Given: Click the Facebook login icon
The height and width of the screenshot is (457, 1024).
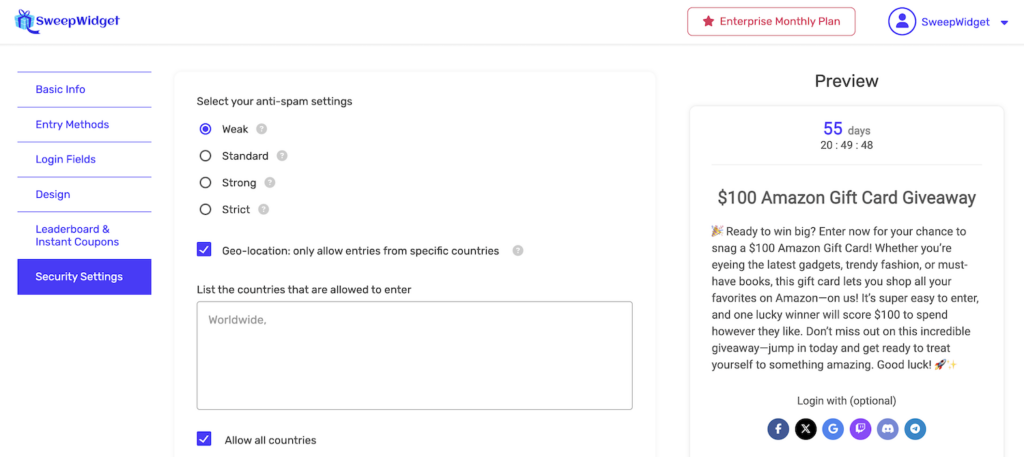Looking at the screenshot, I should 779,429.
